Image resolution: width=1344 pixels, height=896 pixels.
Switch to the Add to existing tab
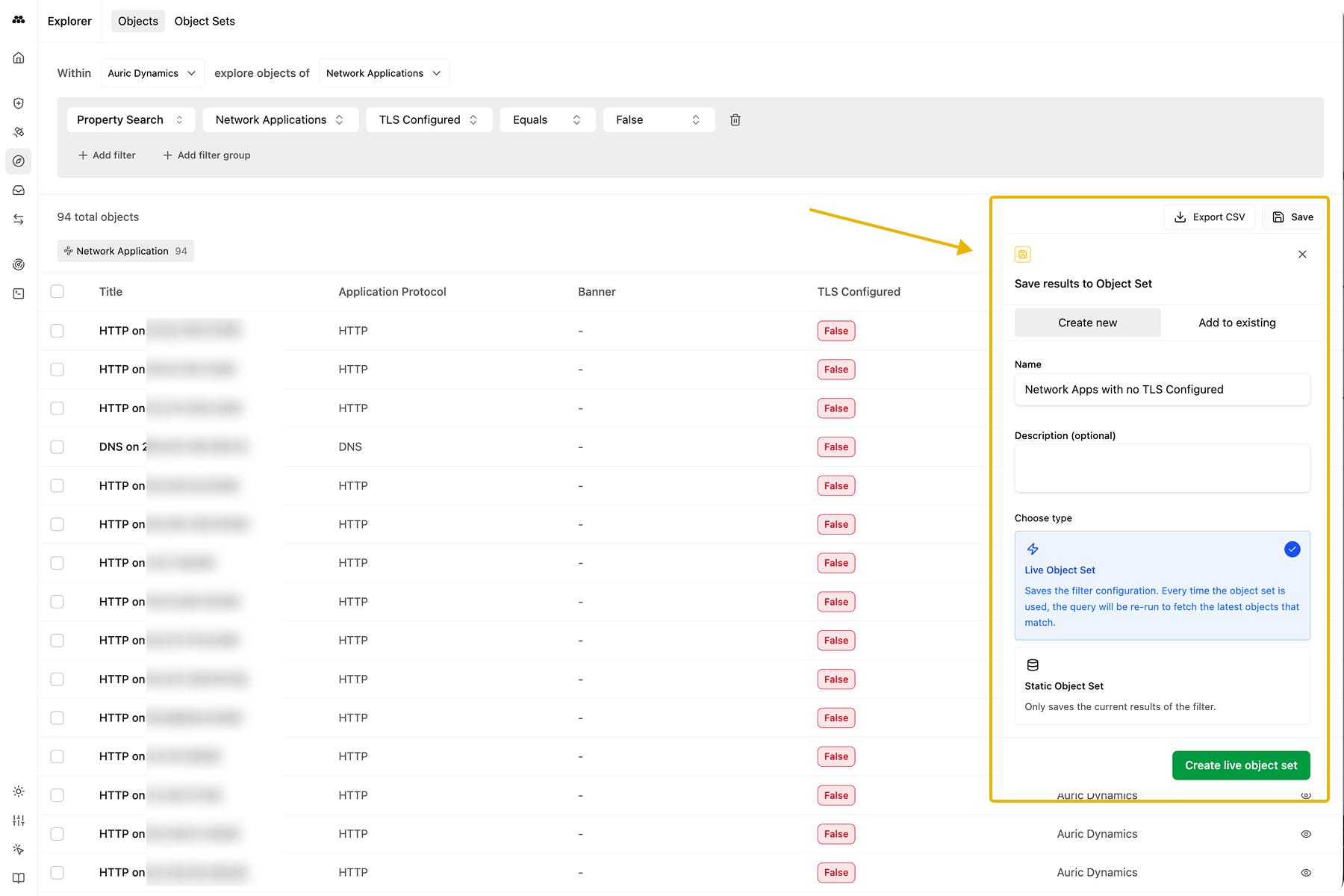(1236, 323)
